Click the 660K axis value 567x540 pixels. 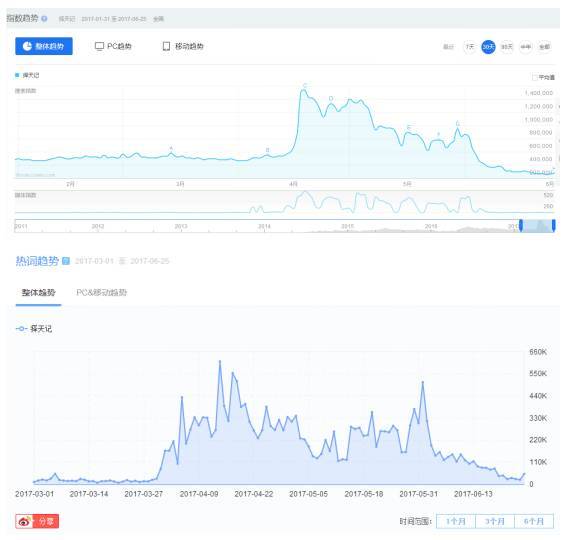(538, 352)
